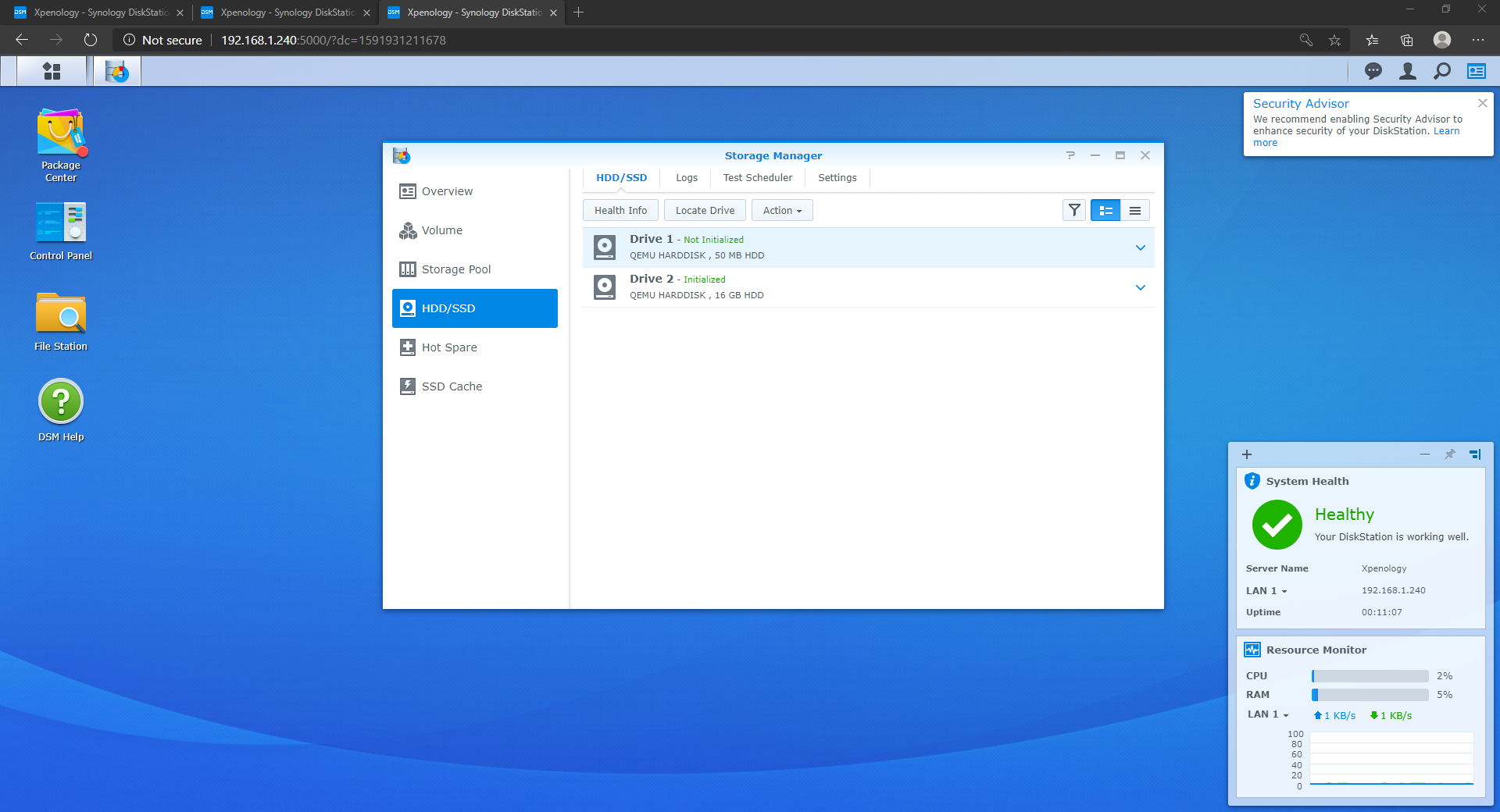Open a new browser tab
The image size is (1500, 812).
point(578,12)
